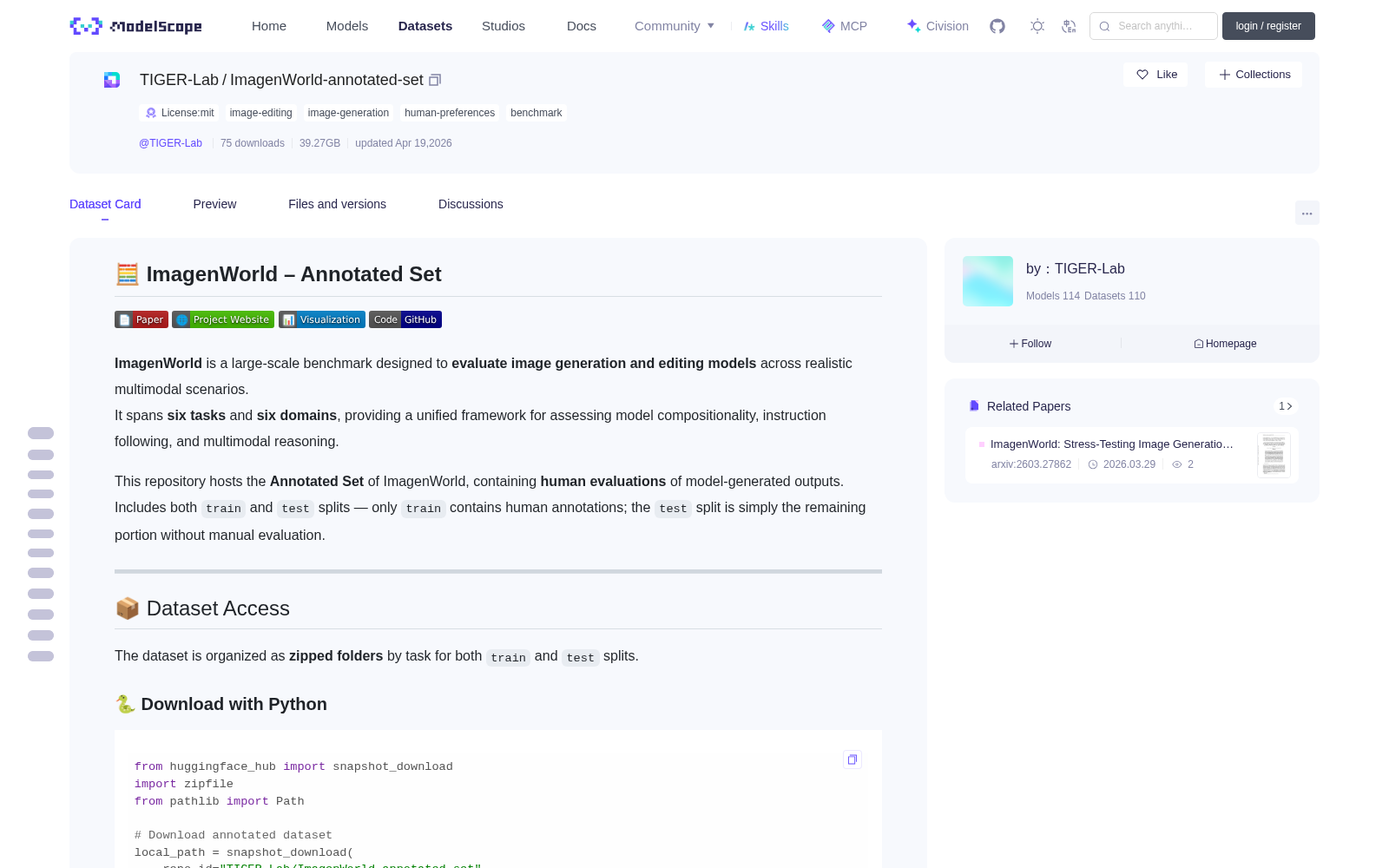
Task: Add dataset to Collections
Action: pyautogui.click(x=1254, y=75)
